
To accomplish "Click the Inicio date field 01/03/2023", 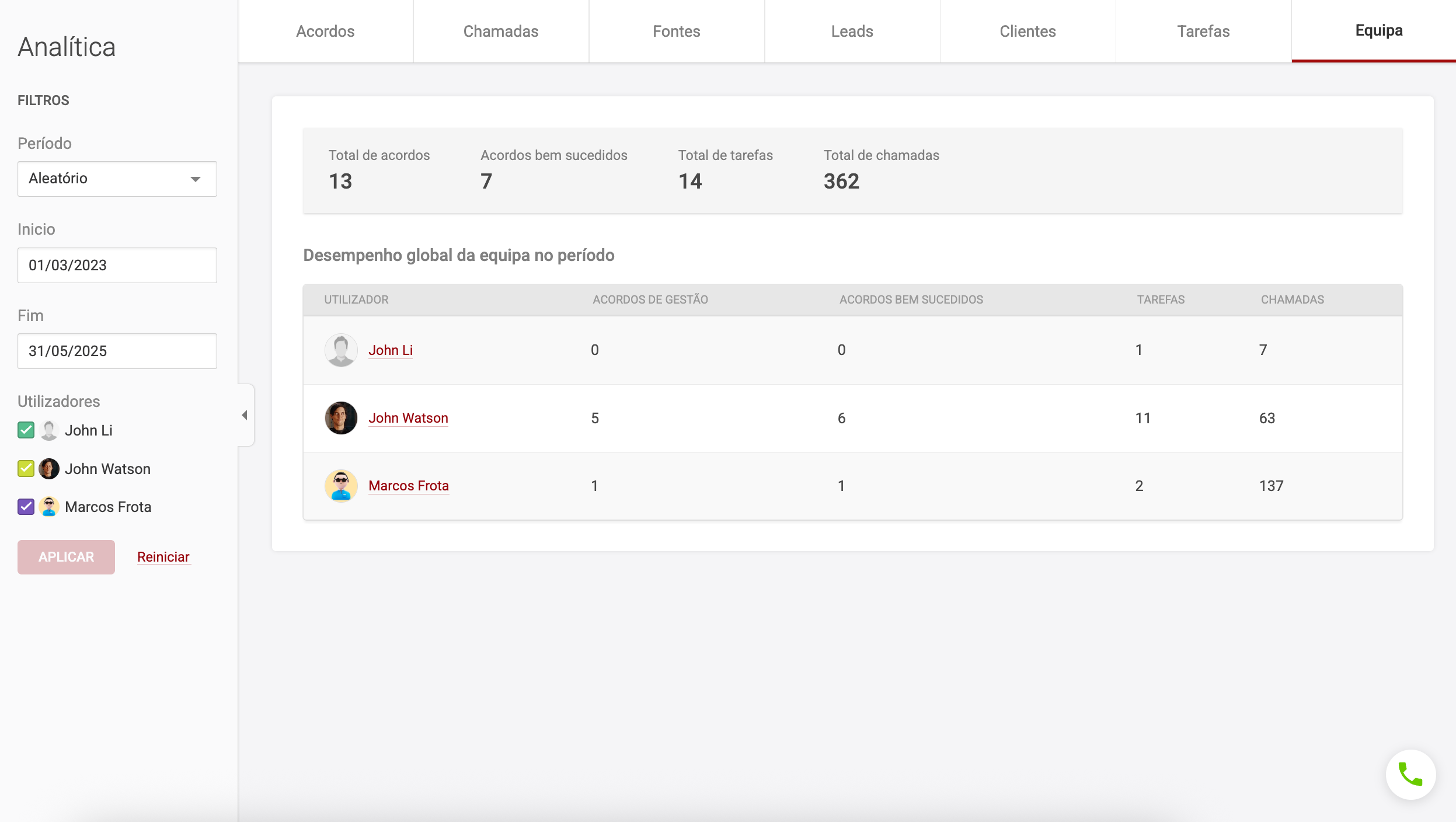I will (x=117, y=265).
